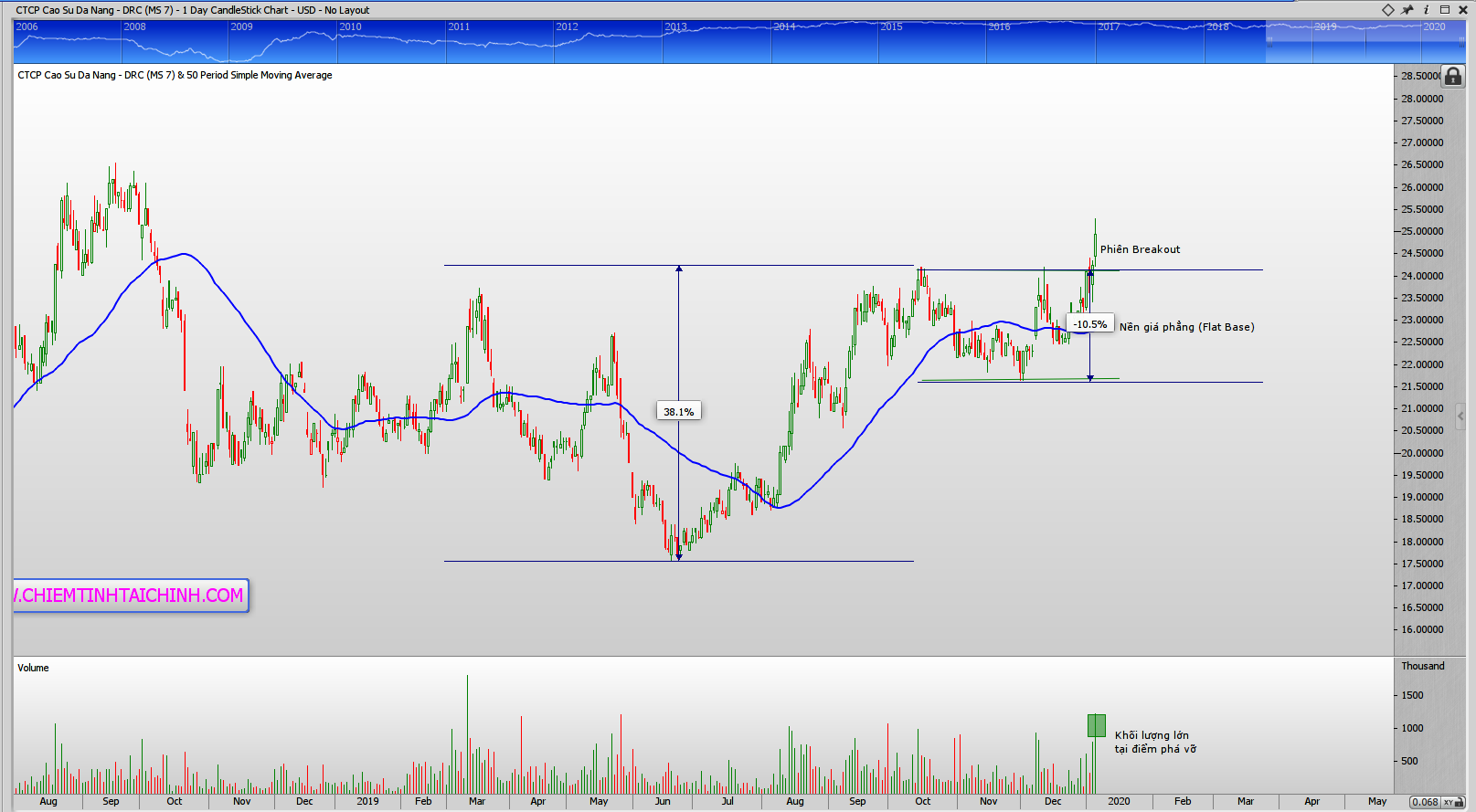Select the 38.1% measurement label
The width and height of the screenshot is (1476, 812).
point(678,412)
